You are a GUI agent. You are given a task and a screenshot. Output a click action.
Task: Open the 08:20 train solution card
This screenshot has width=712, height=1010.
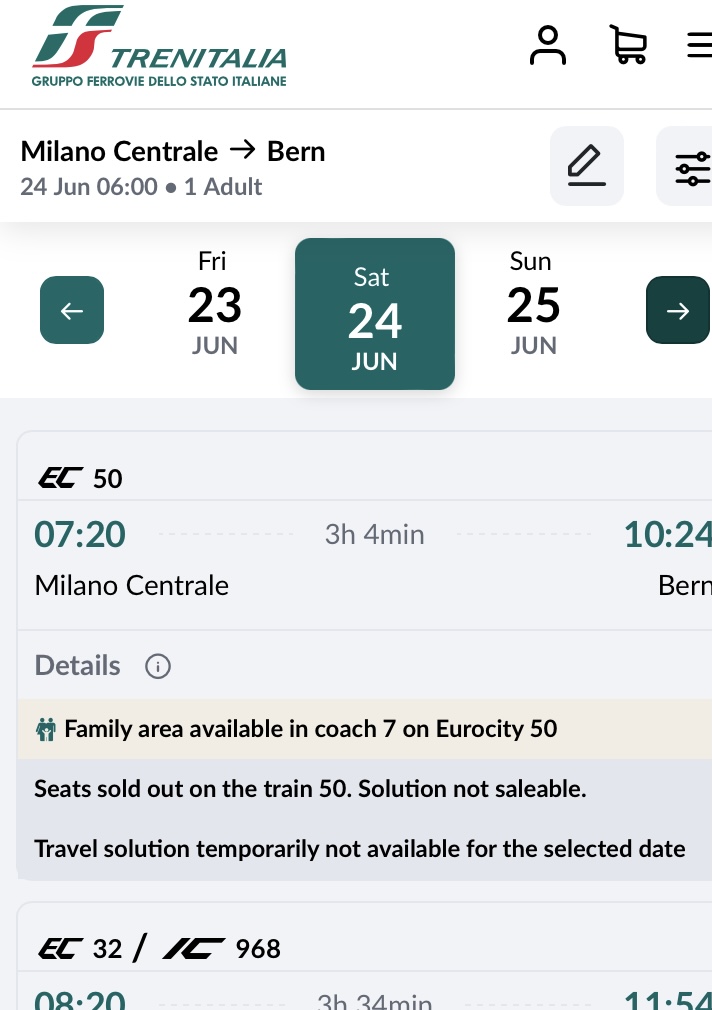point(365,957)
